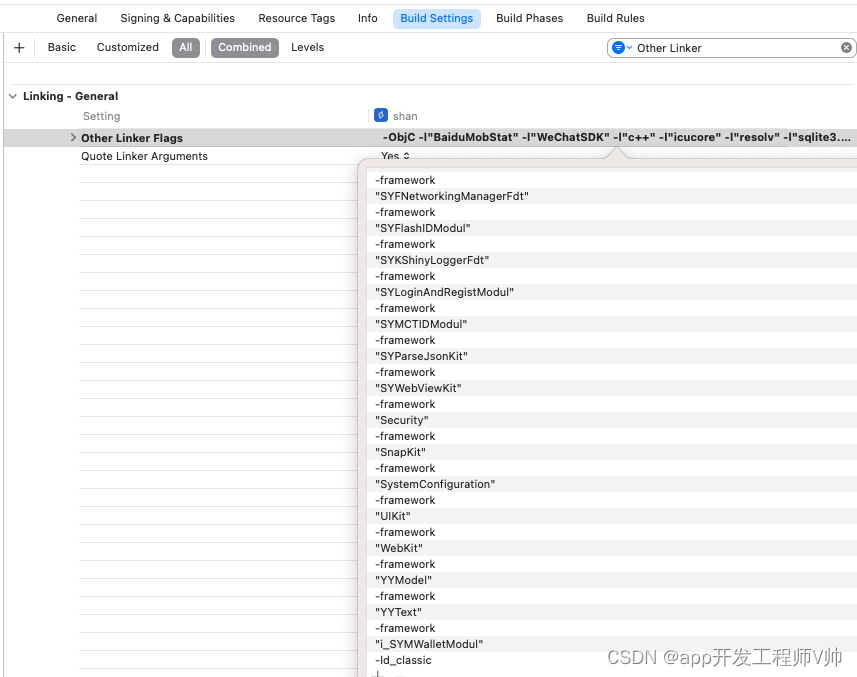
Task: Select the Other Linker Flags value text
Action: pyautogui.click(x=617, y=137)
